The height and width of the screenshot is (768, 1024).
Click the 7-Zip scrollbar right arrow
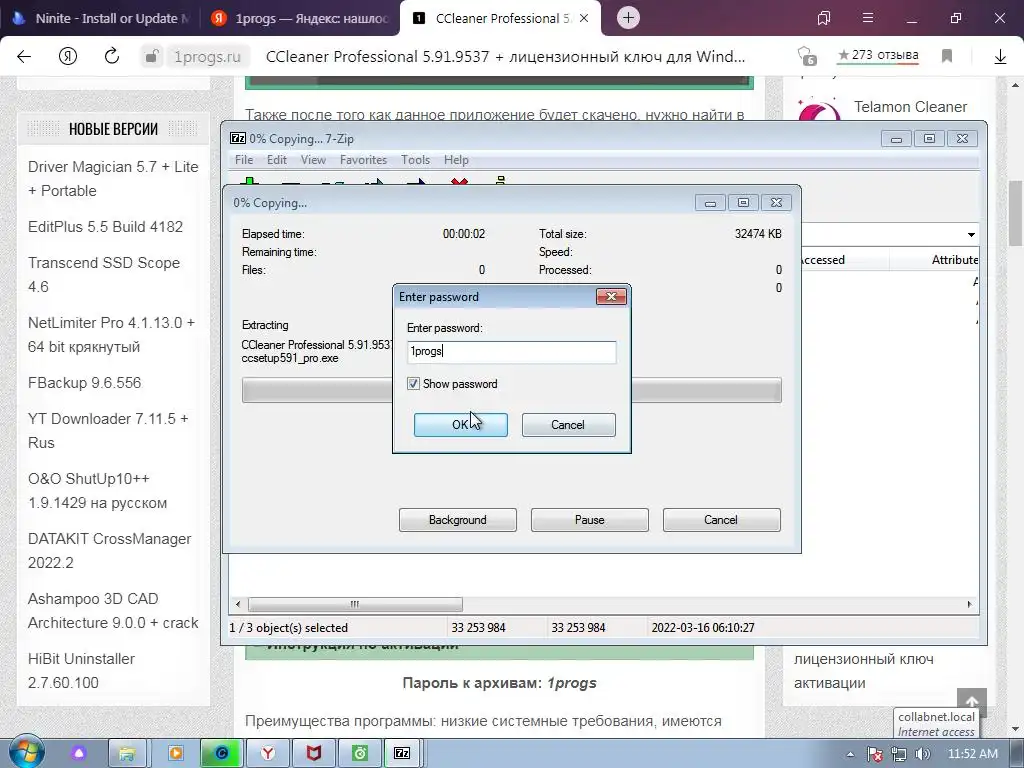pos(969,604)
